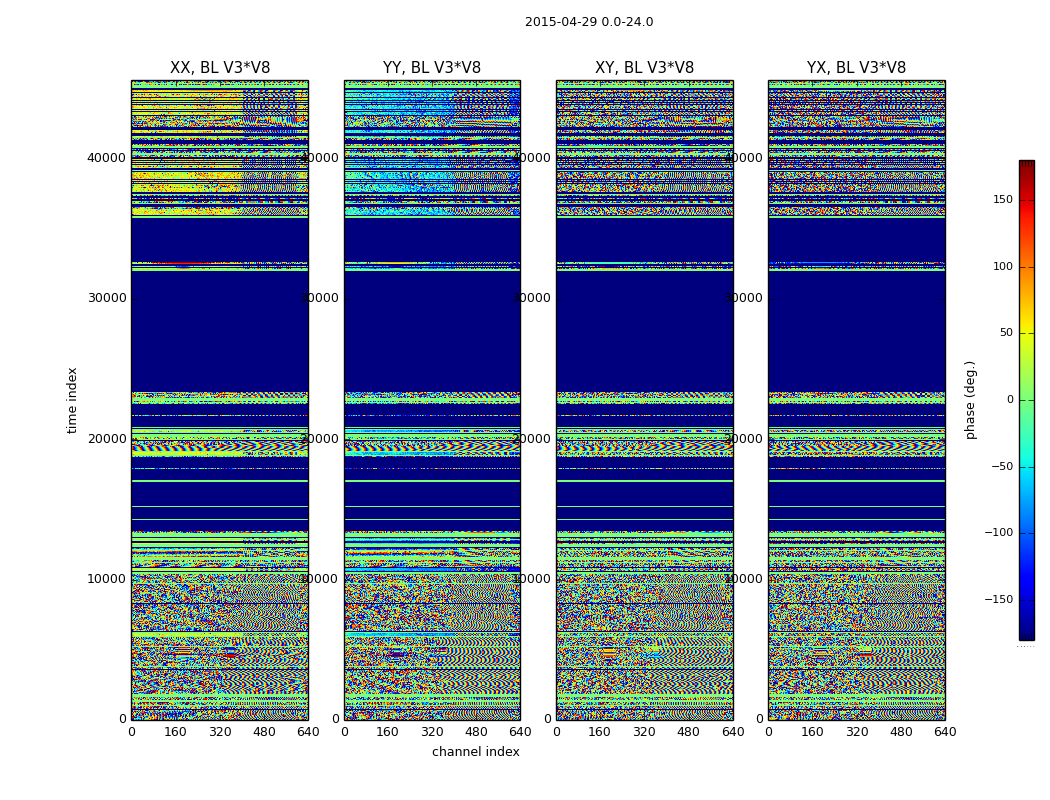Select the 'YY, BL V3*V8' panel title
1050x800 pixels.
[x=432, y=68]
